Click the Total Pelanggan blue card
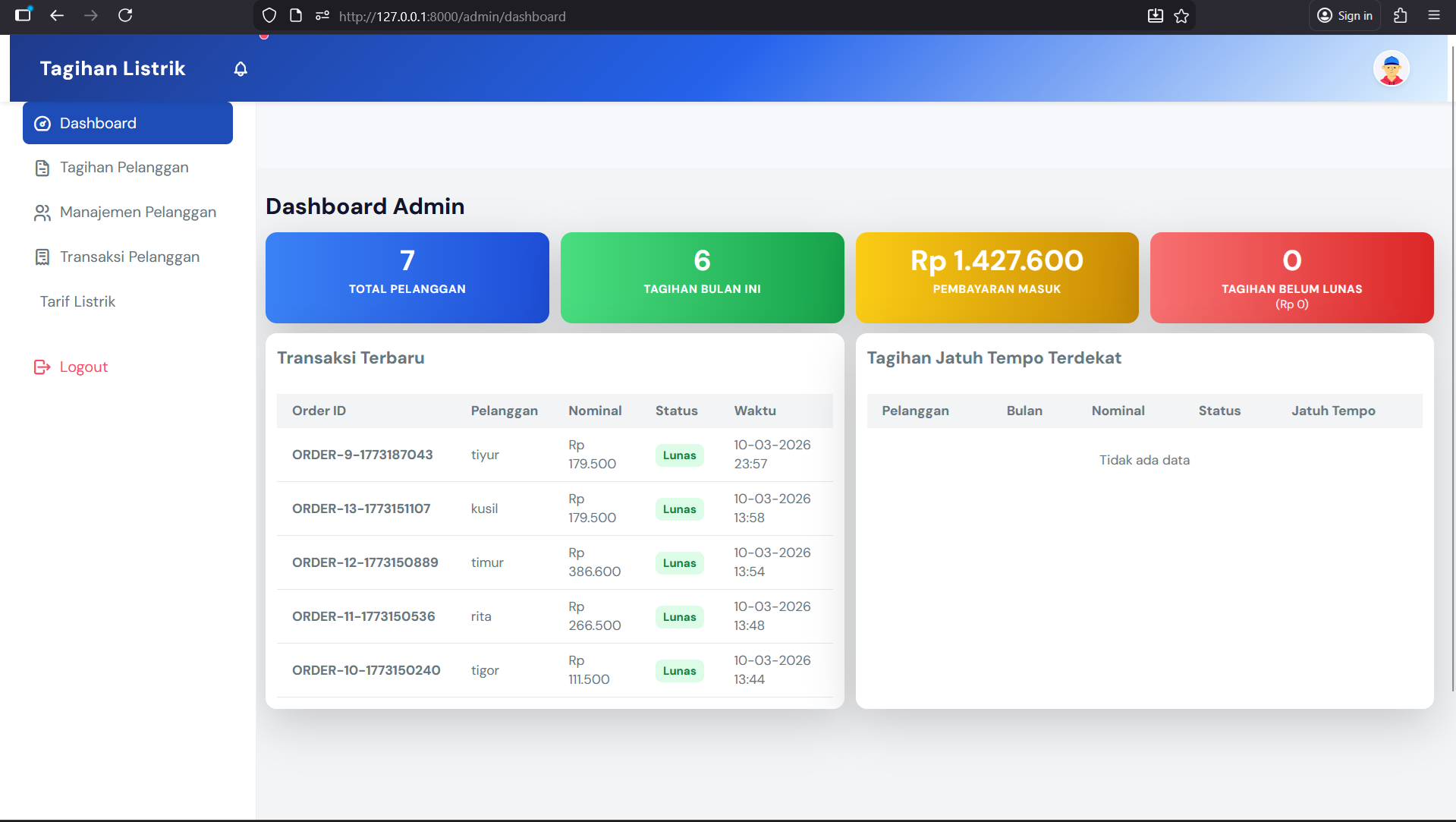This screenshot has width=1456, height=822. coord(407,278)
